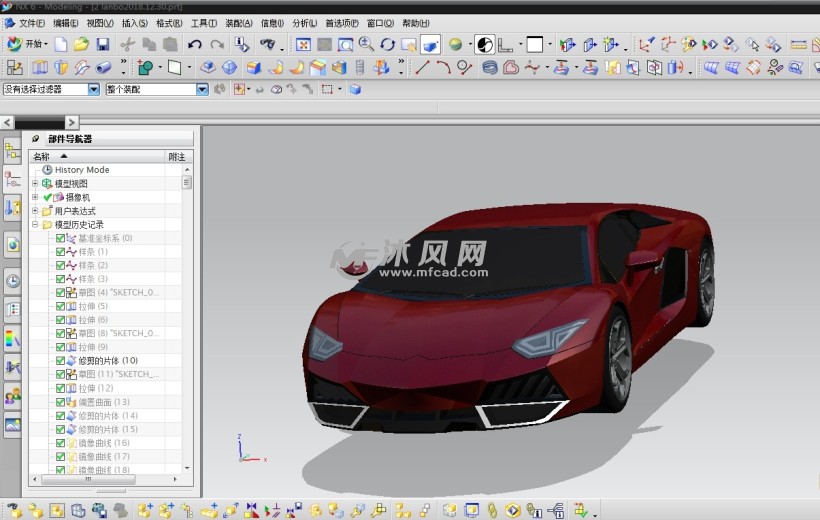This screenshot has width=820, height=520.
Task: Open the Internet Explorer sidebar icon
Action: click(13, 245)
